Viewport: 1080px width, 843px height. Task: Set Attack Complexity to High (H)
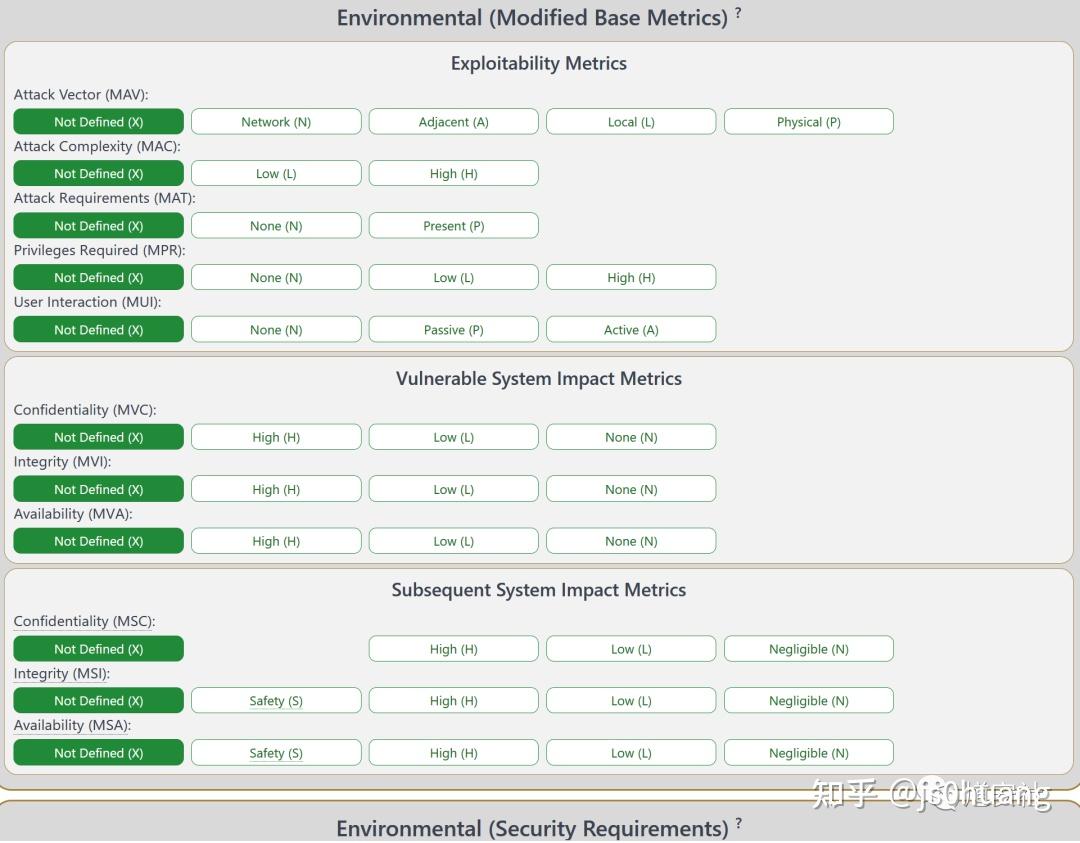tap(453, 173)
